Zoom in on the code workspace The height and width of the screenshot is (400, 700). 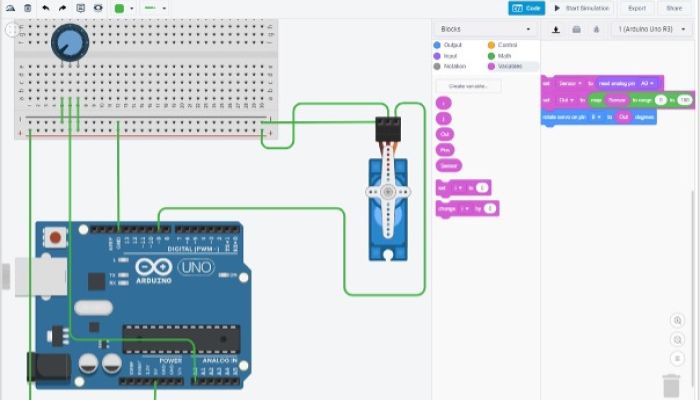coord(678,321)
